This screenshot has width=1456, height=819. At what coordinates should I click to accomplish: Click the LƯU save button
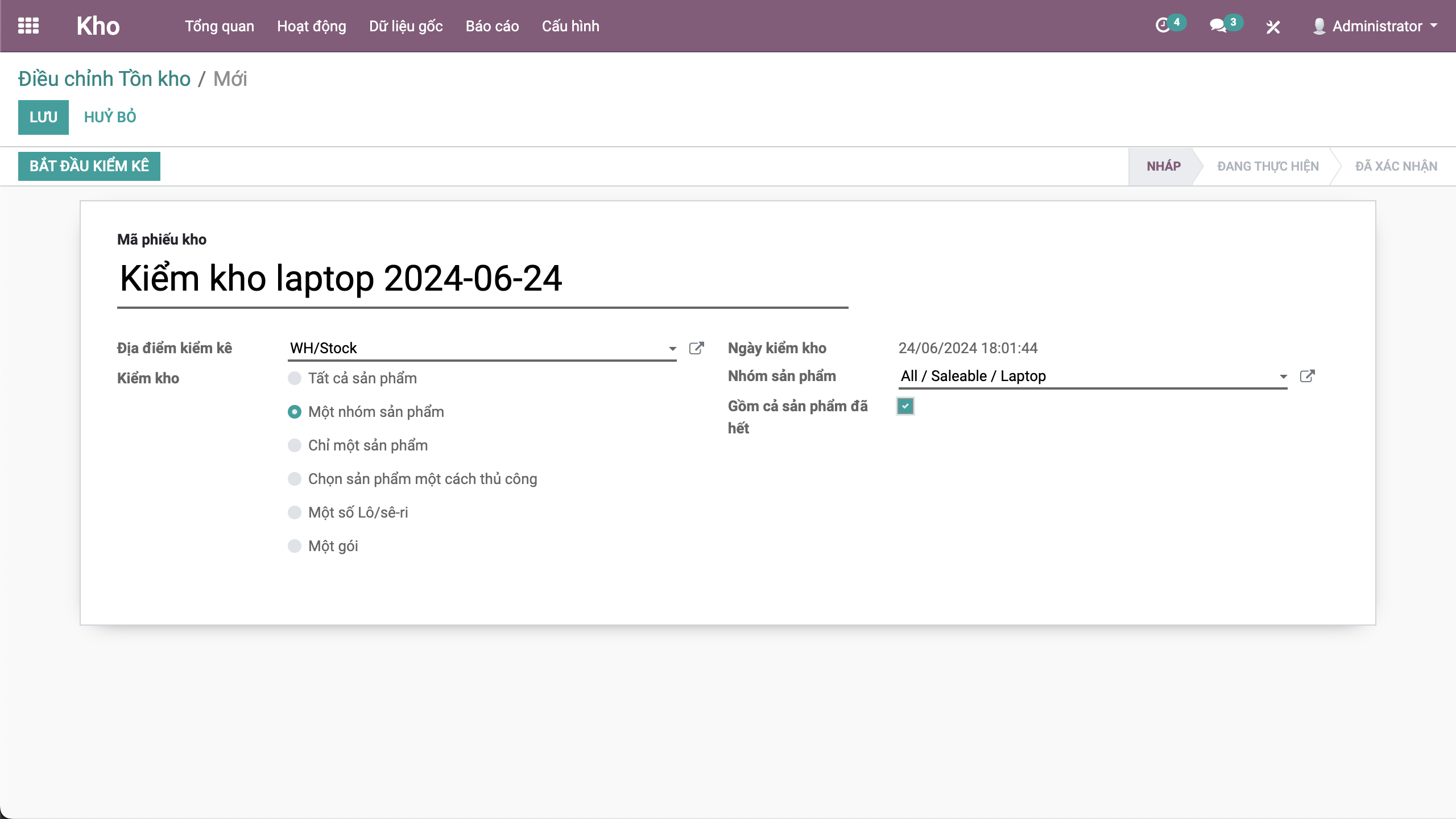pyautogui.click(x=43, y=117)
